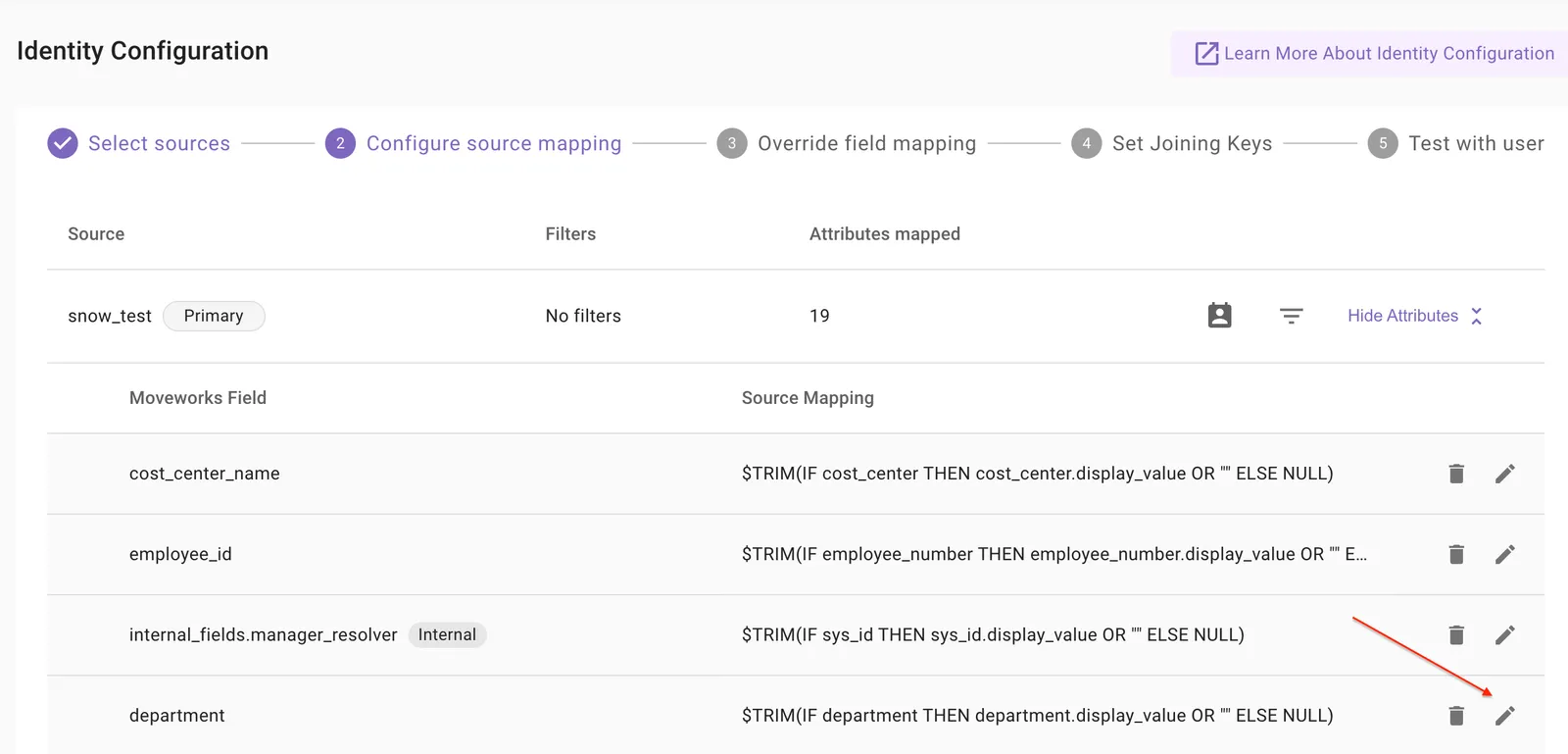
Task: Click the cost_center $TRIM mapping expression
Action: (x=1038, y=474)
